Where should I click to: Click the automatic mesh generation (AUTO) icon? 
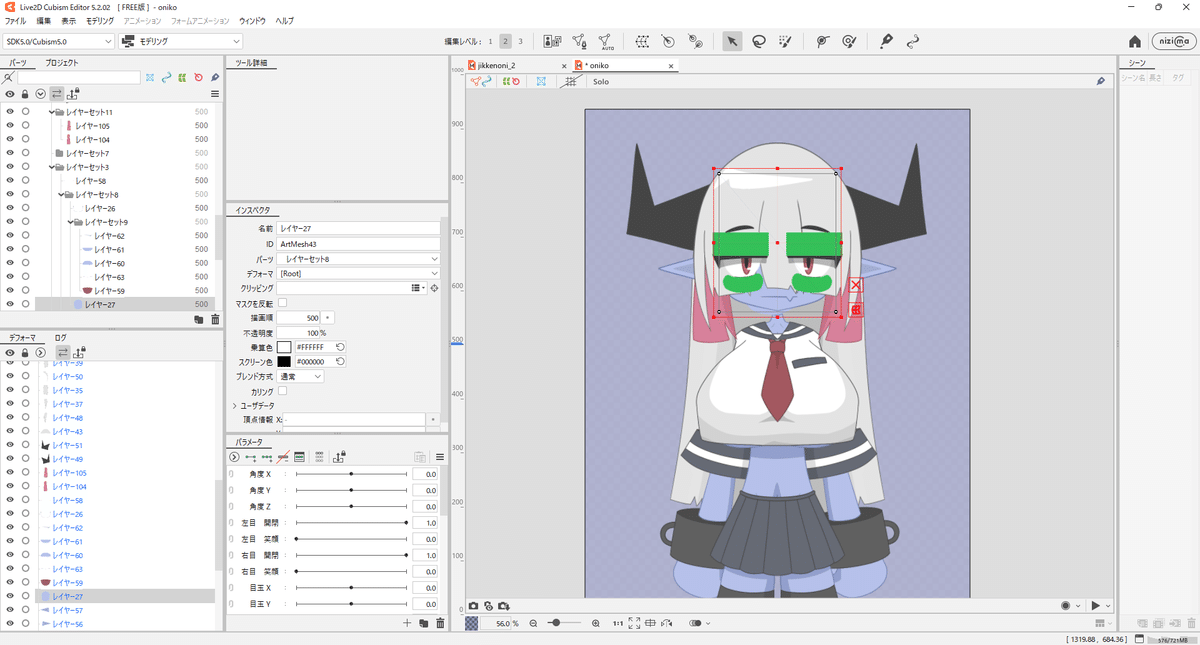tap(605, 41)
